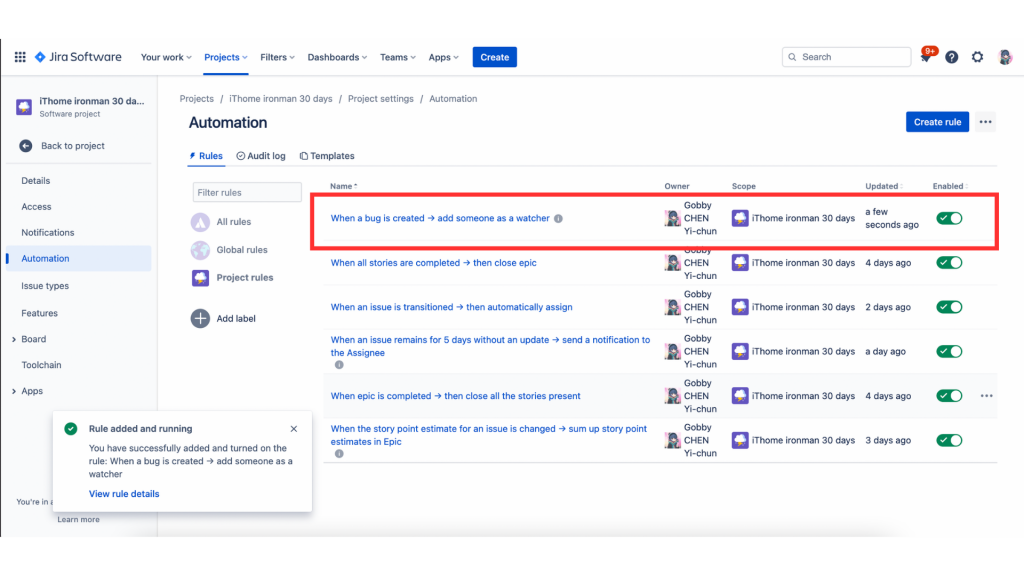This screenshot has height=576, width=1024.
Task: Open Details in project settings sidebar
Action: pos(36,181)
